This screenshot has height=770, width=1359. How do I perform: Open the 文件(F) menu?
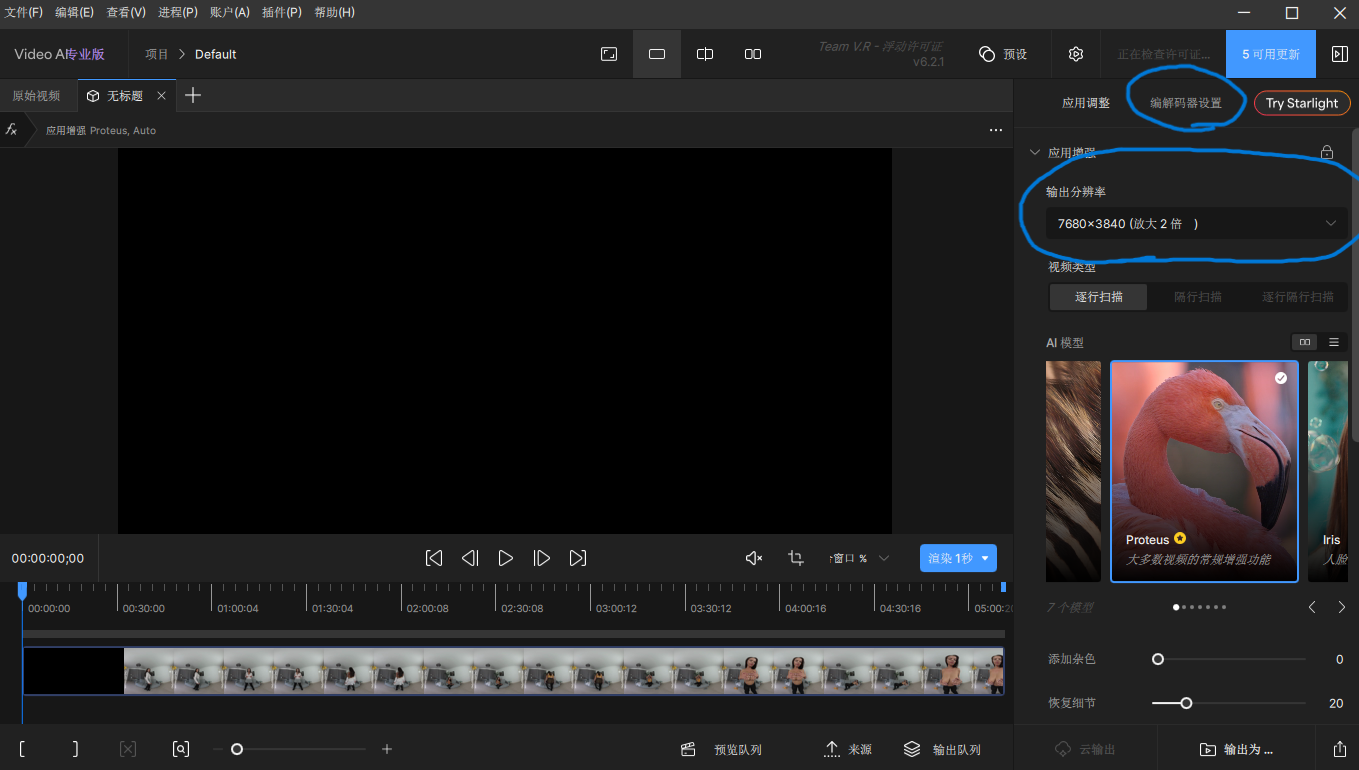click(x=24, y=13)
